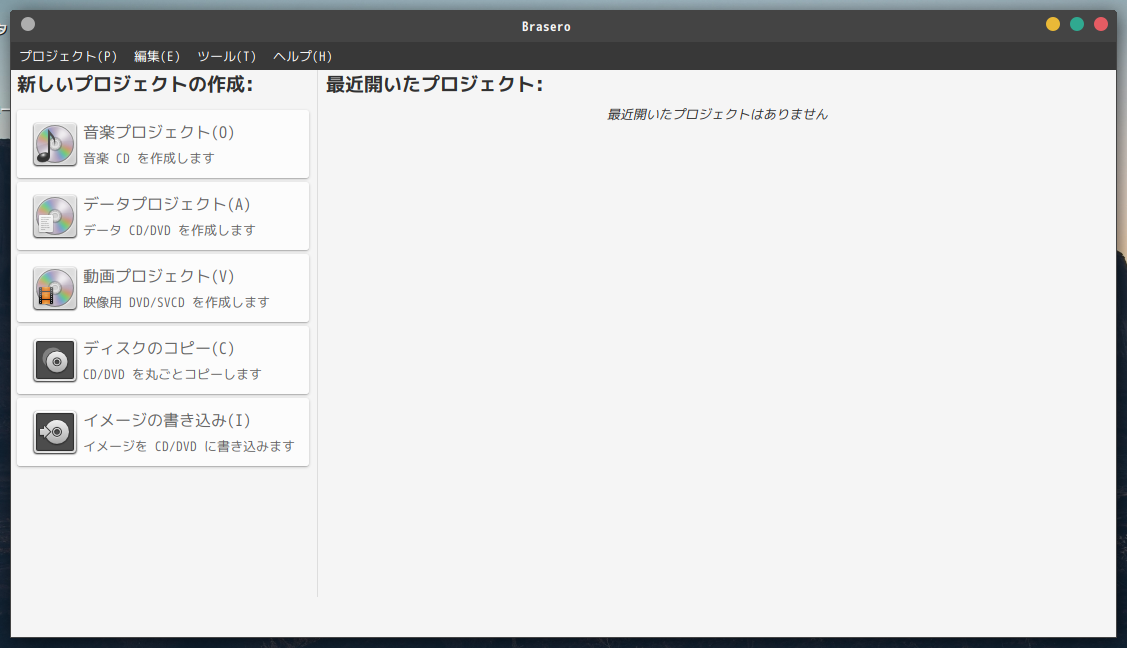Choose イメージの書き込み(I)
The width and height of the screenshot is (1127, 648).
point(163,432)
